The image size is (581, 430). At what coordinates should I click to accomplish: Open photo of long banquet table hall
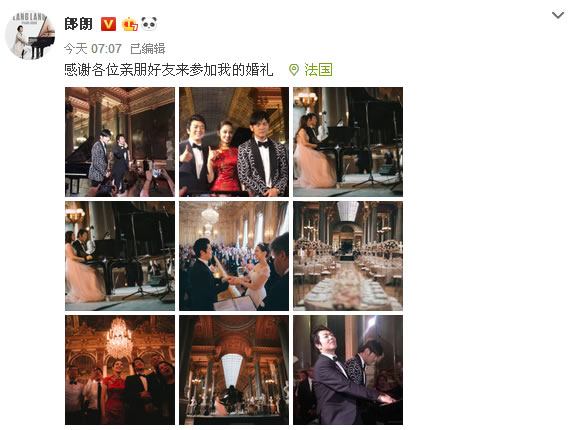348,256
